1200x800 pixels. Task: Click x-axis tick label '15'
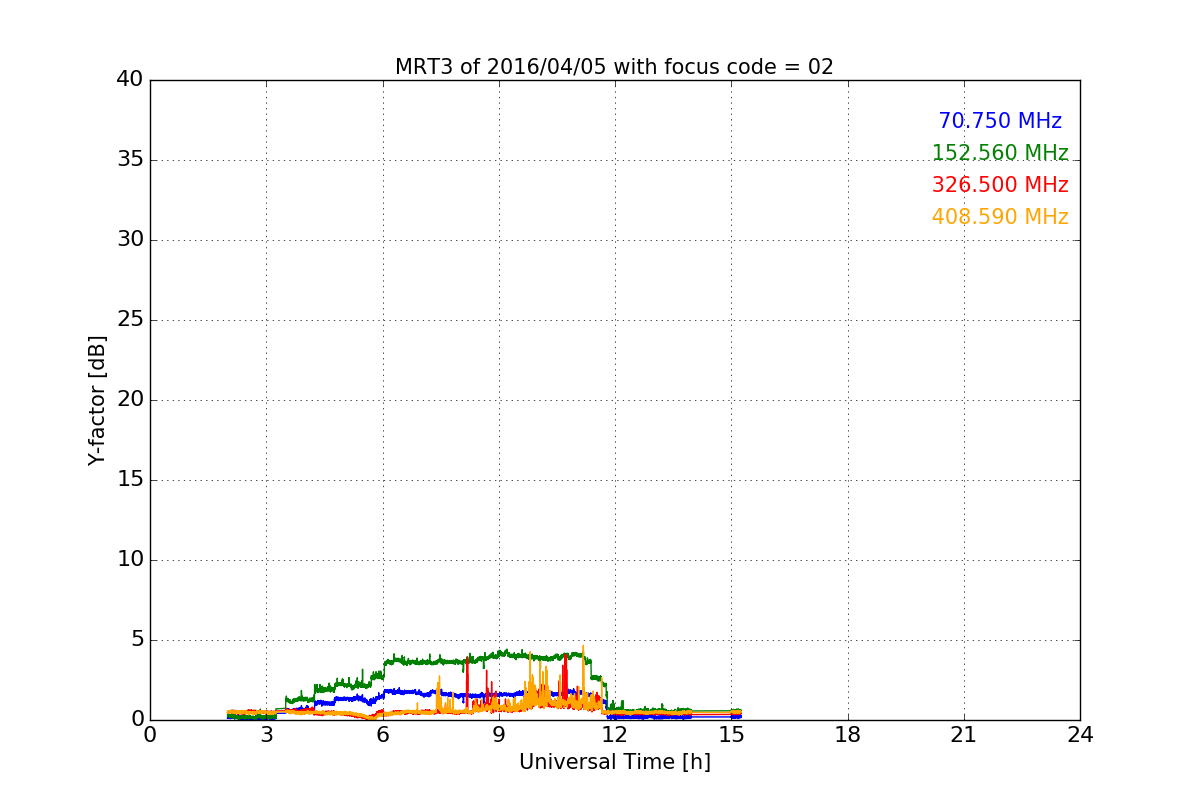point(732,735)
